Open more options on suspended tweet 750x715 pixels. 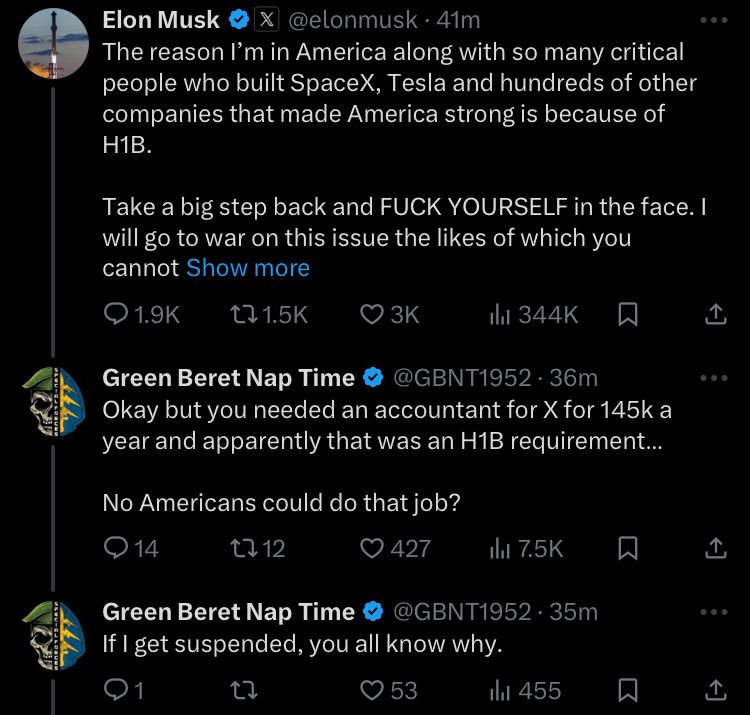pyautogui.click(x=715, y=611)
